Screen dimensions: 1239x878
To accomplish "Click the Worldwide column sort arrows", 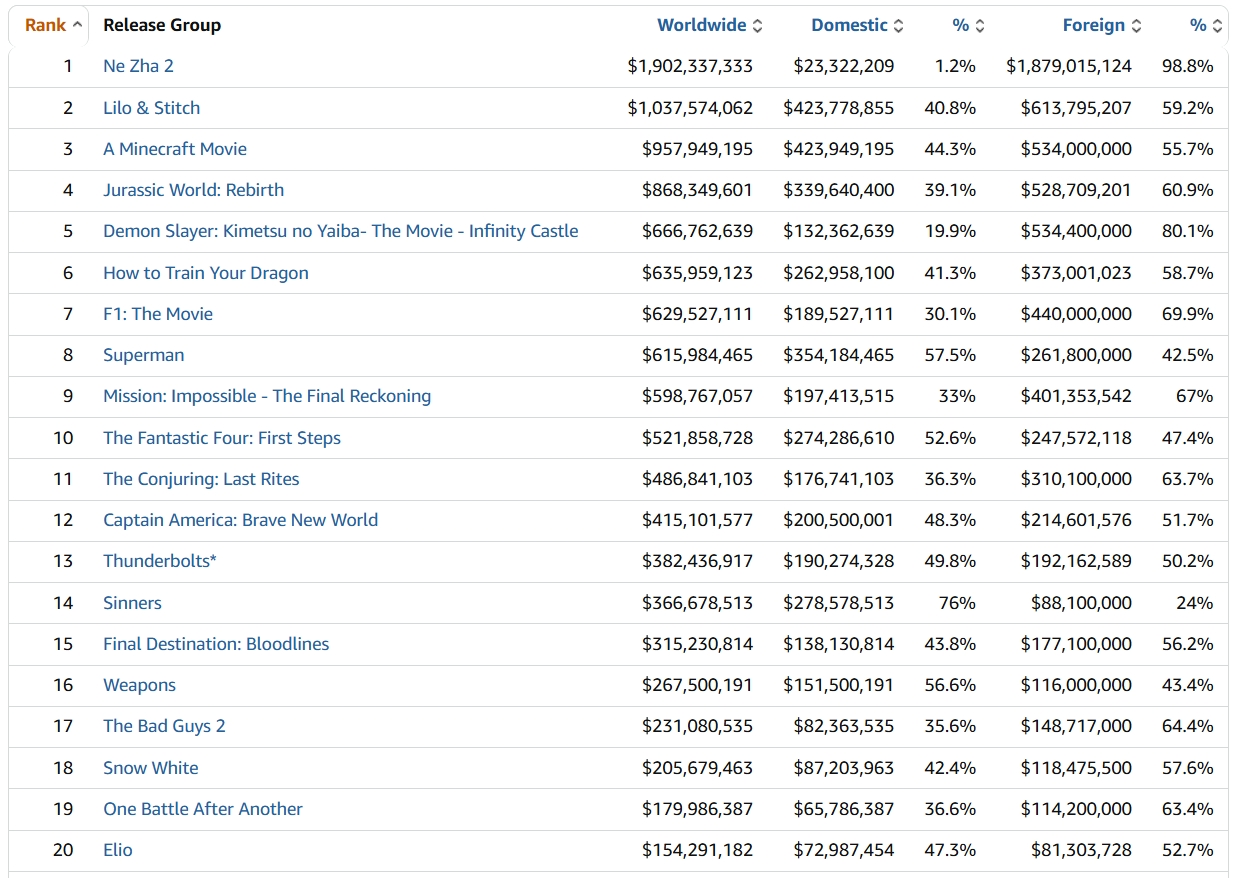I will [757, 26].
